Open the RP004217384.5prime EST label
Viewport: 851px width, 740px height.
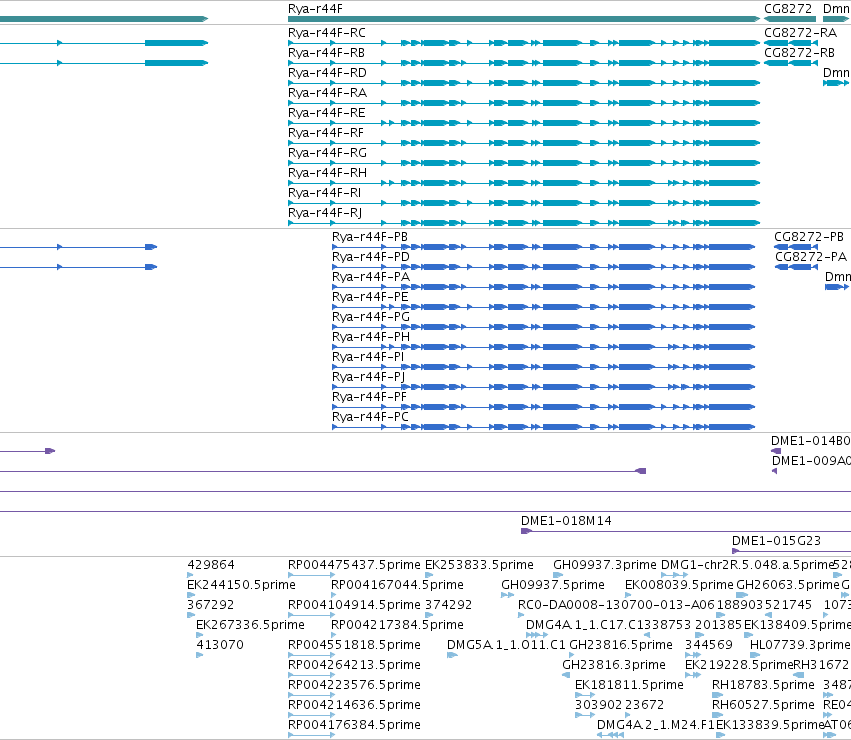click(x=397, y=625)
